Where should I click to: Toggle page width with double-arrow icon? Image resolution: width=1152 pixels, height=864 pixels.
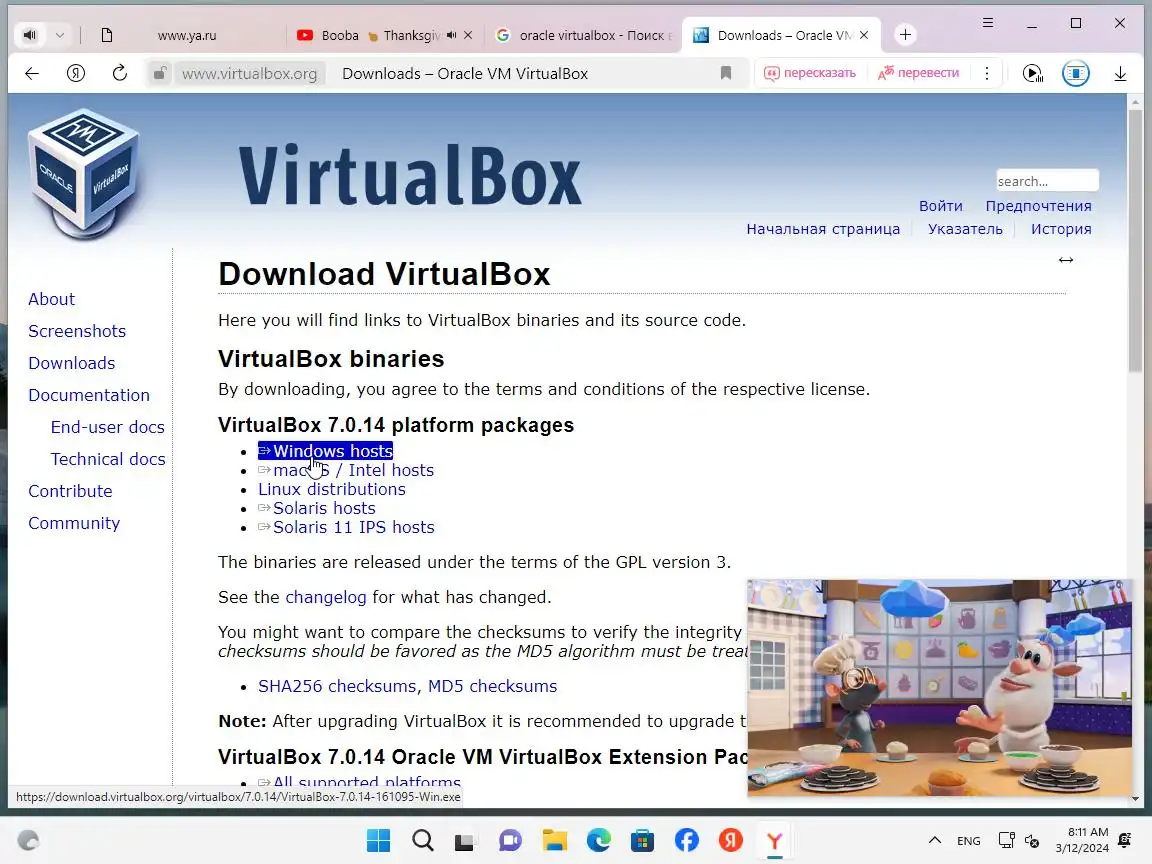point(1065,260)
